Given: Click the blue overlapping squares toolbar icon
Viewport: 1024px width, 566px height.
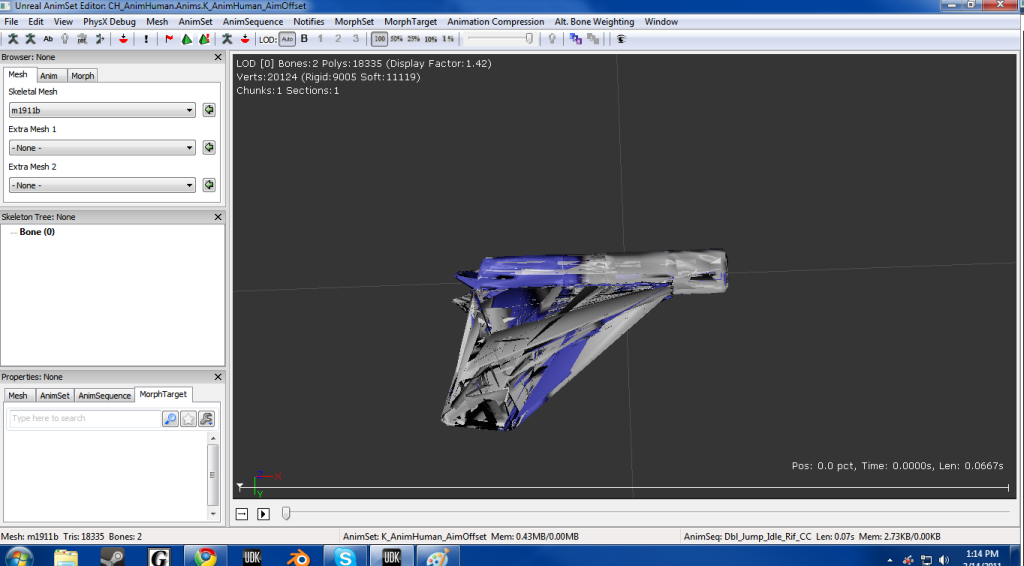Looking at the screenshot, I should tap(575, 39).
